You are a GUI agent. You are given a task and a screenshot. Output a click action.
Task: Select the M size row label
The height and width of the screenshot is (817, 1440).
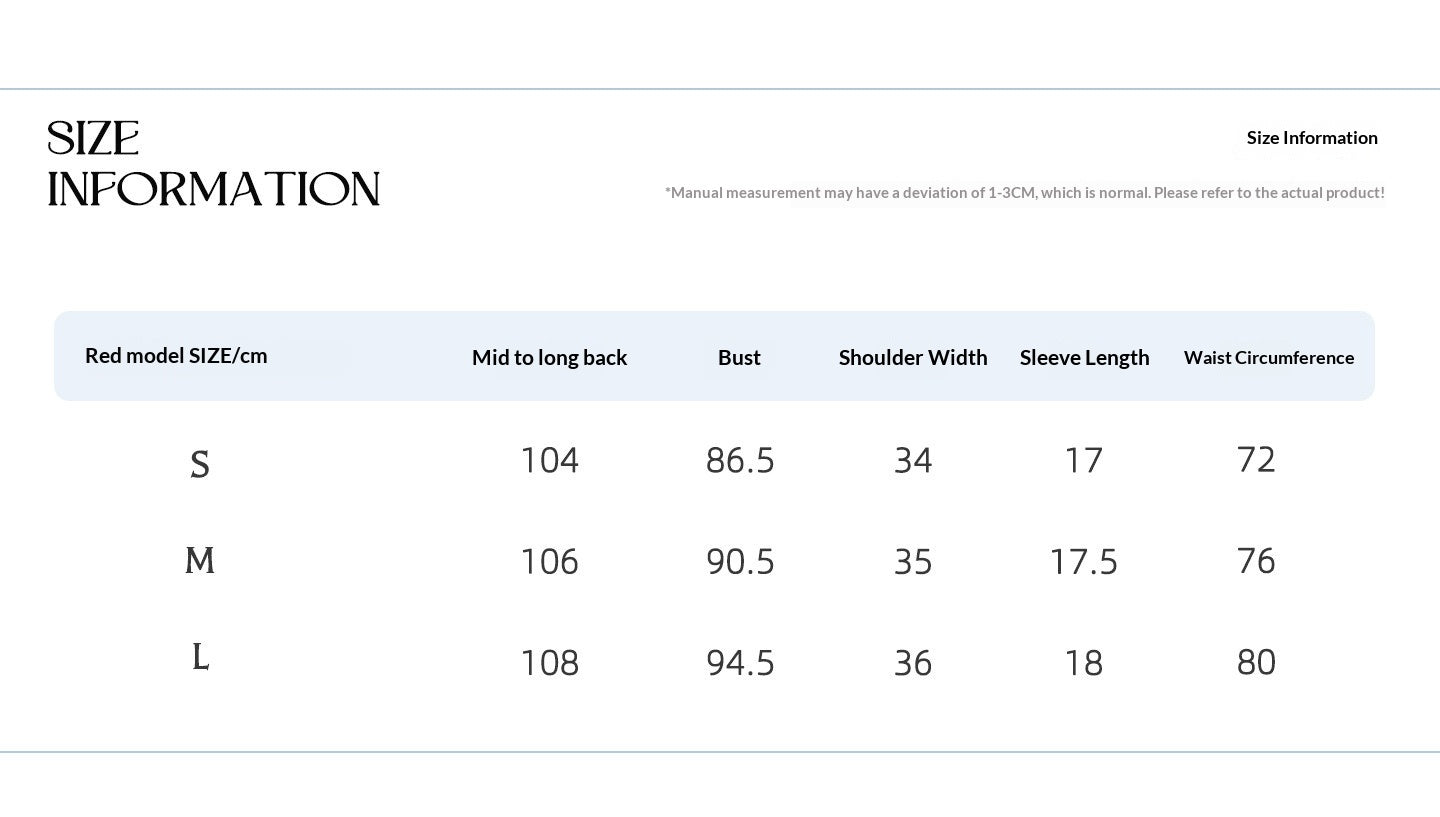click(200, 560)
